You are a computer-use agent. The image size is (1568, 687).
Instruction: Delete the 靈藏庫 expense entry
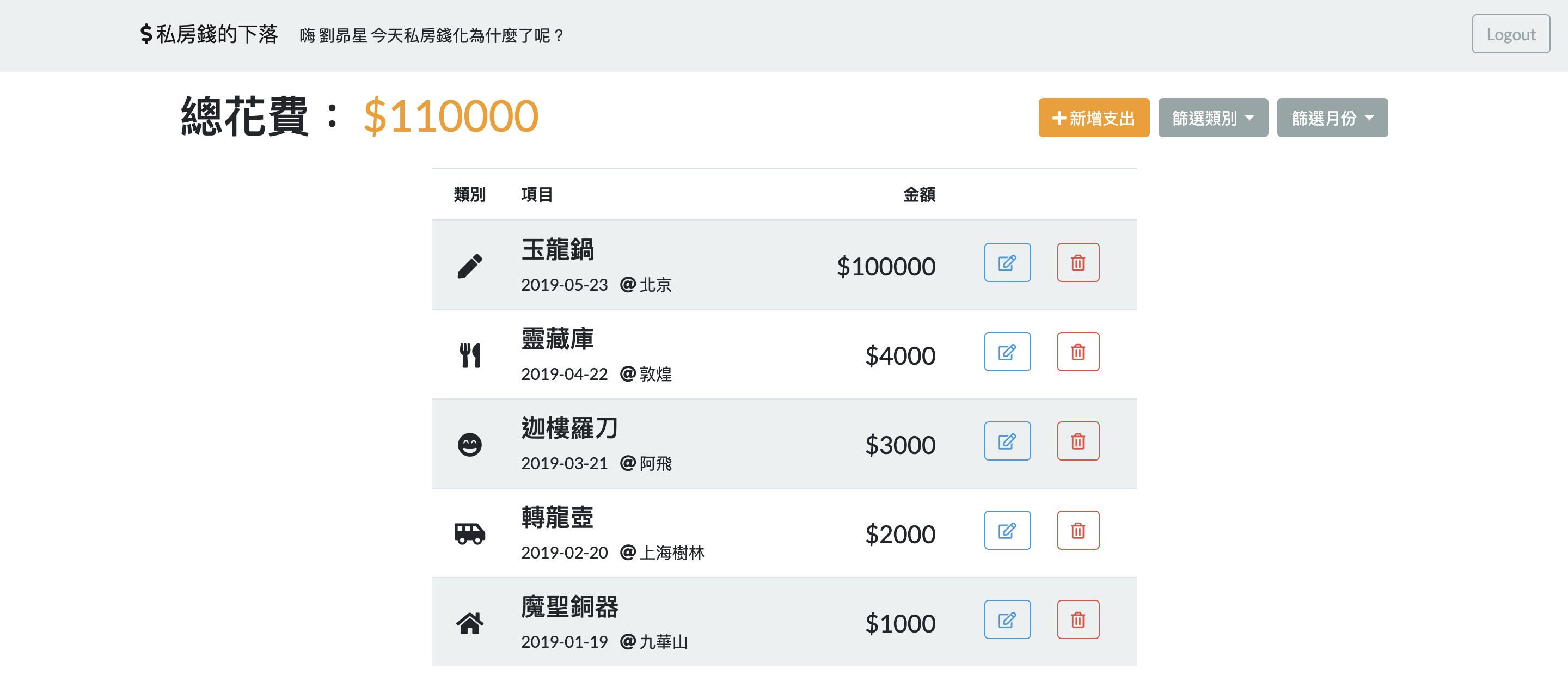pos(1078,352)
